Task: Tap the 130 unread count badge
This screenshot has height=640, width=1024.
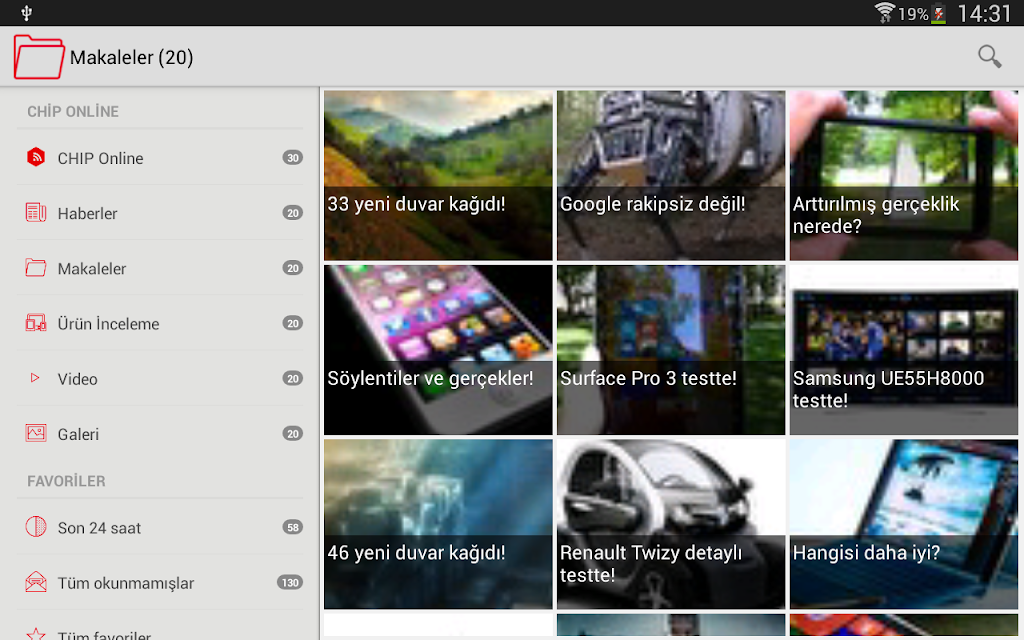Action: pos(290,583)
